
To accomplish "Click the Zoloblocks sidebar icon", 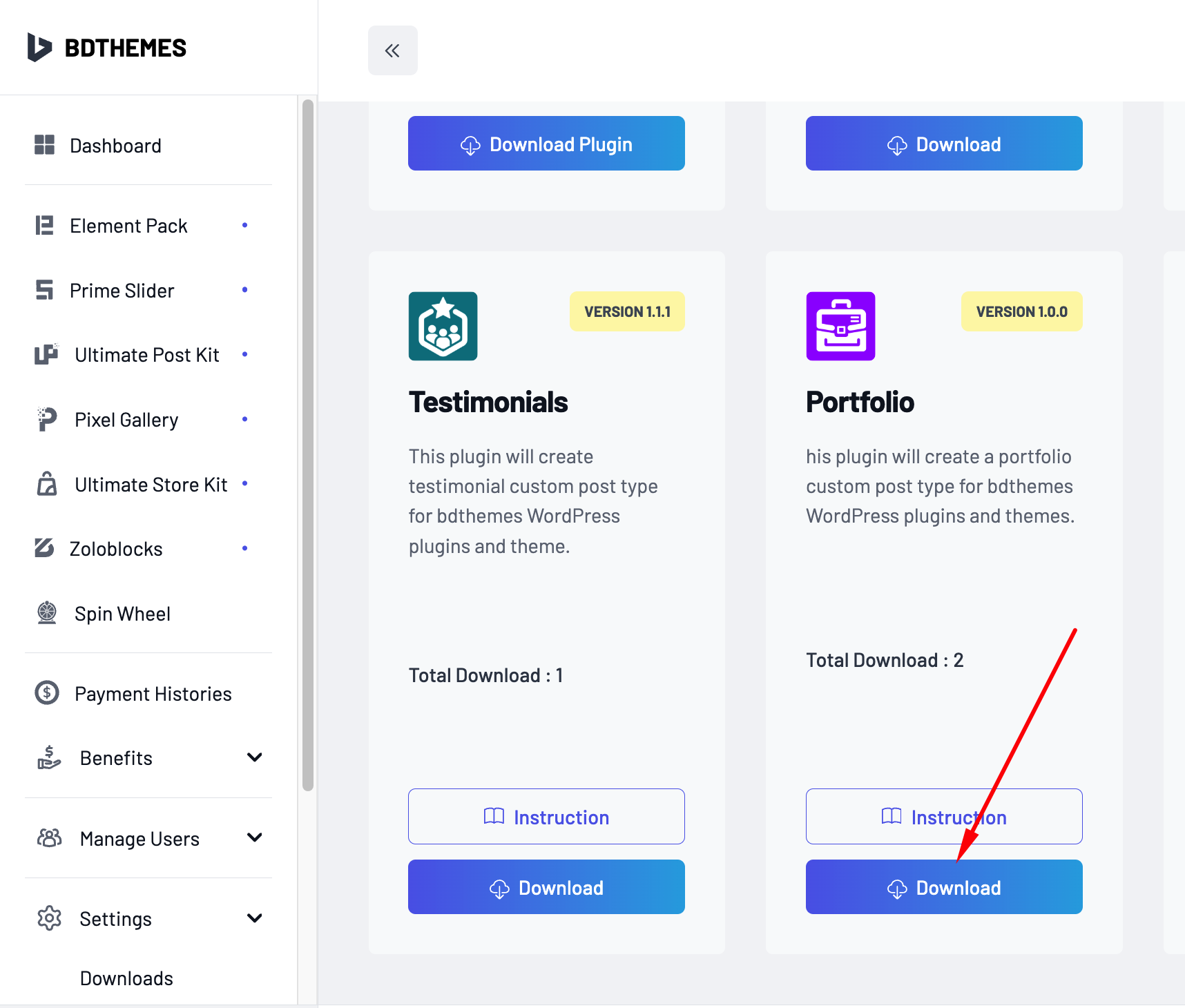I will click(45, 548).
